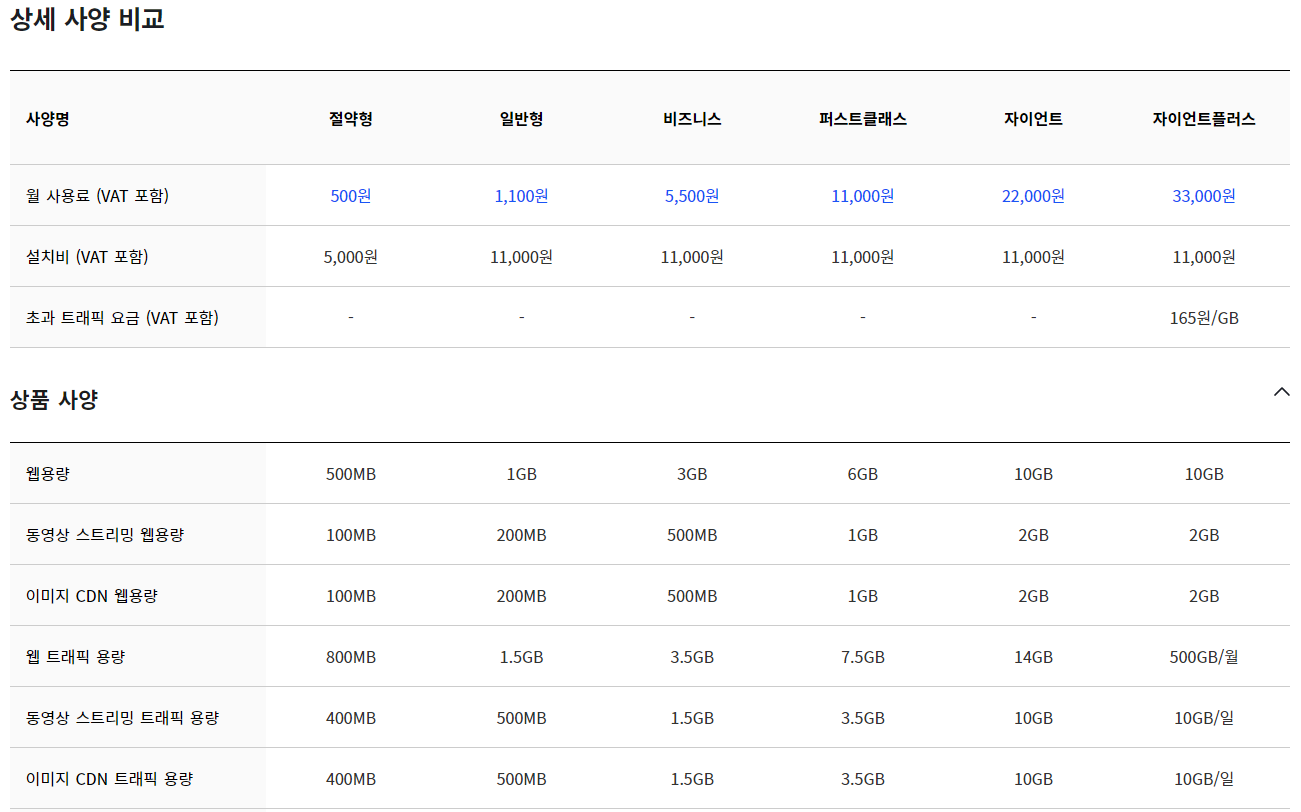Select the 절약형 column header
This screenshot has width=1301, height=812.
coord(351,119)
